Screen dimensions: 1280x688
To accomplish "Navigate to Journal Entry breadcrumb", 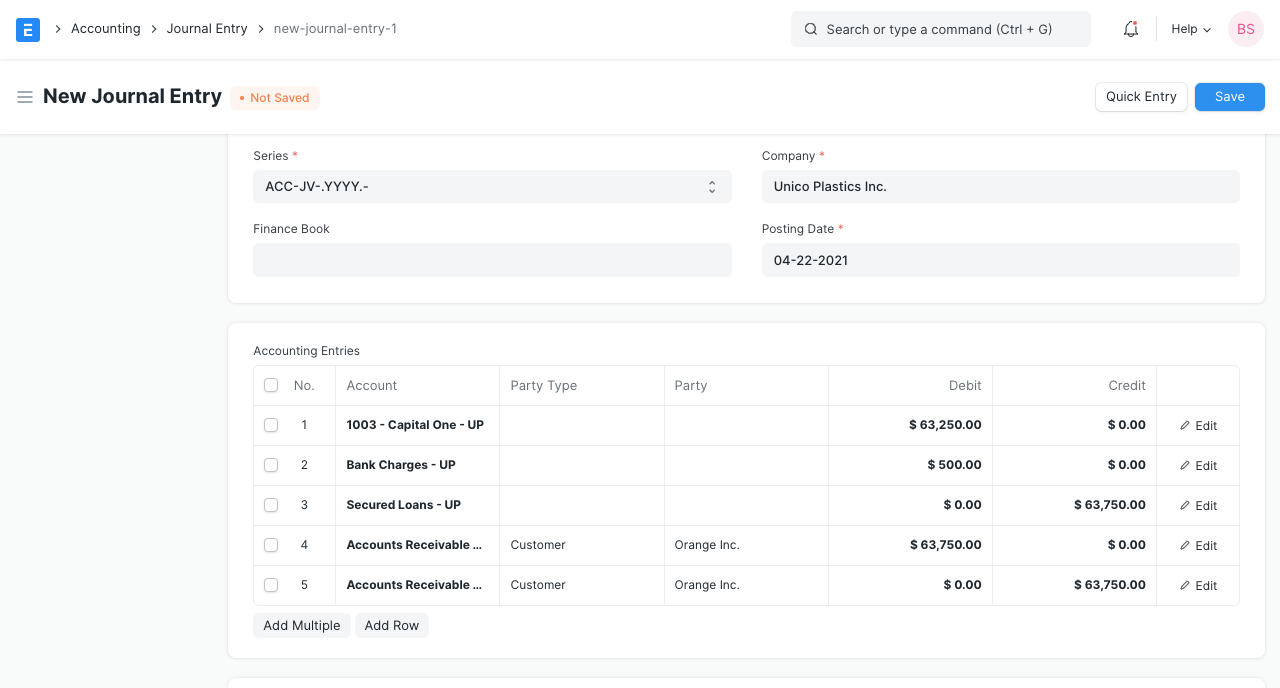I will tap(207, 29).
